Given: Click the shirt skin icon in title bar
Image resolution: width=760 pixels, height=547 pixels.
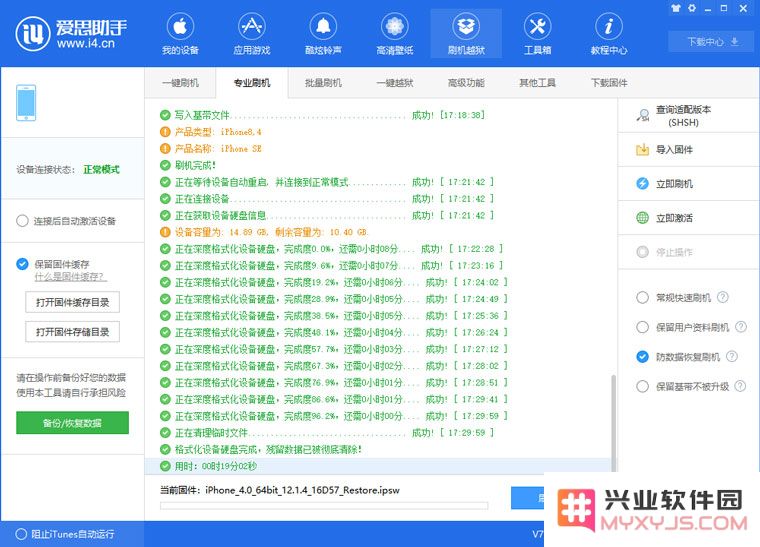Looking at the screenshot, I should tap(676, 8).
